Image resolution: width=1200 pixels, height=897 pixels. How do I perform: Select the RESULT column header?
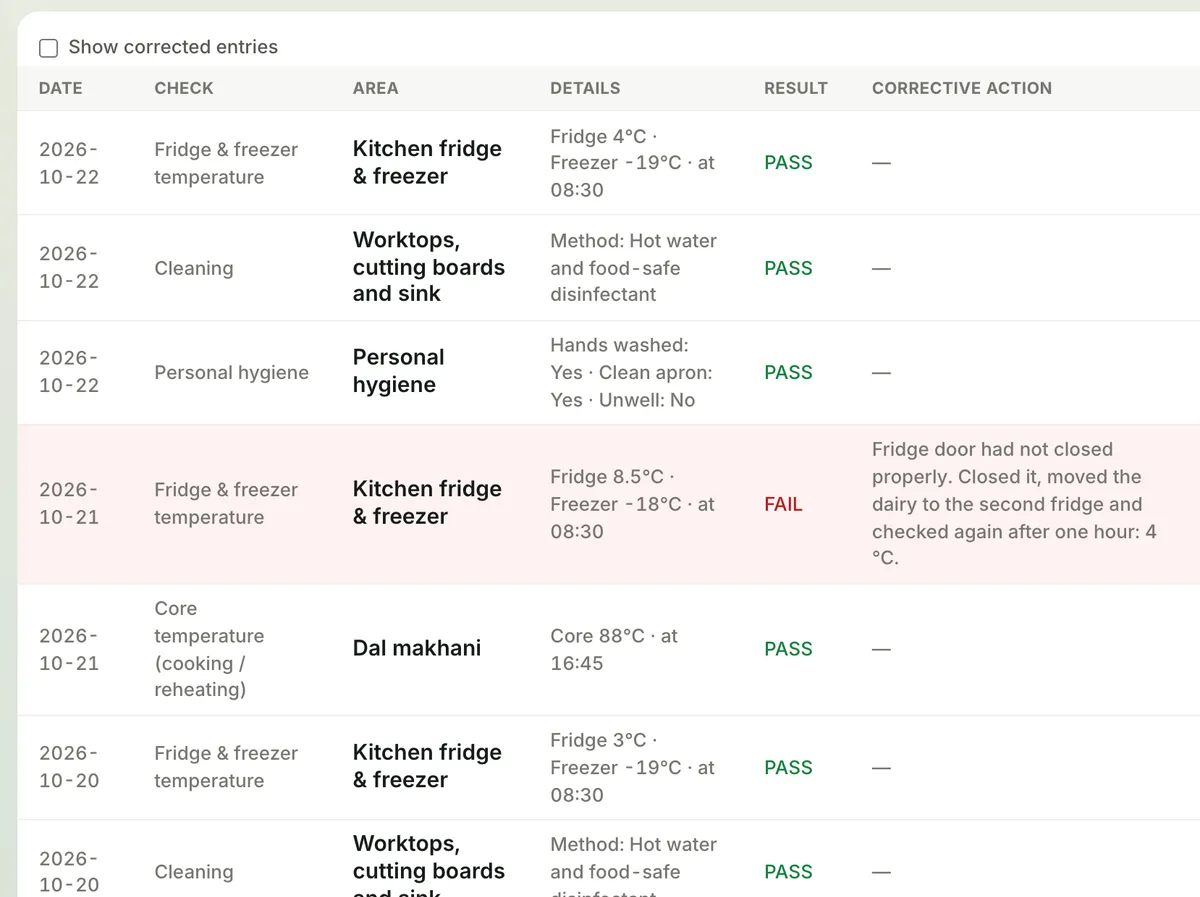[x=796, y=88]
